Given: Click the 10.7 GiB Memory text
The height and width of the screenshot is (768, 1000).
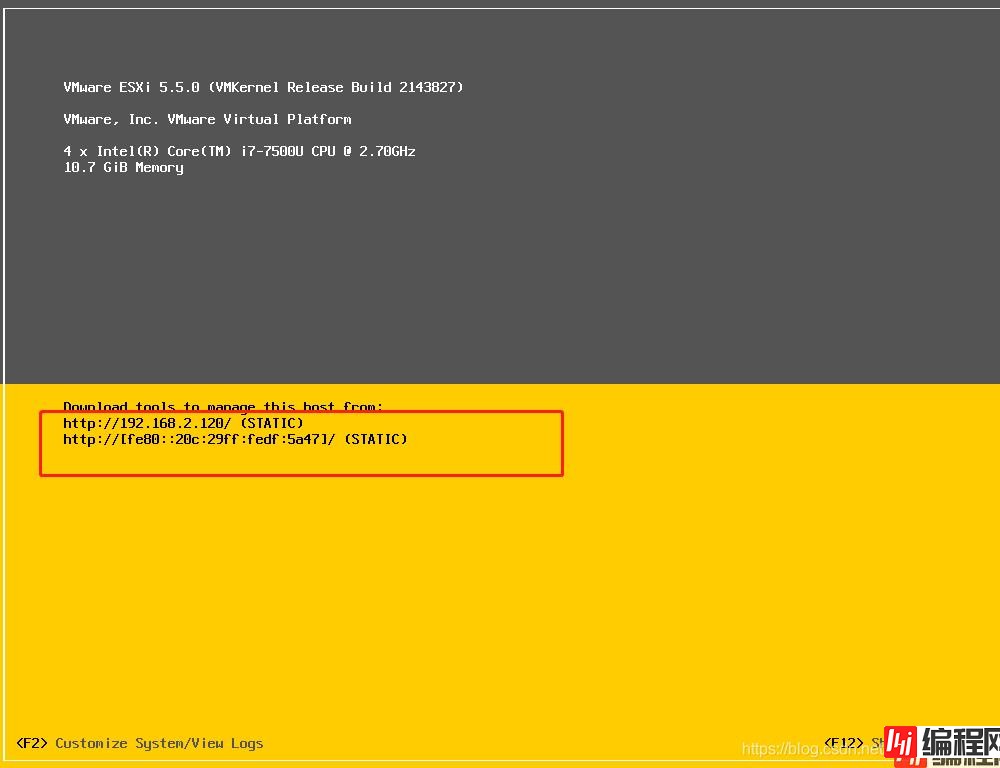Looking at the screenshot, I should click(x=123, y=167).
